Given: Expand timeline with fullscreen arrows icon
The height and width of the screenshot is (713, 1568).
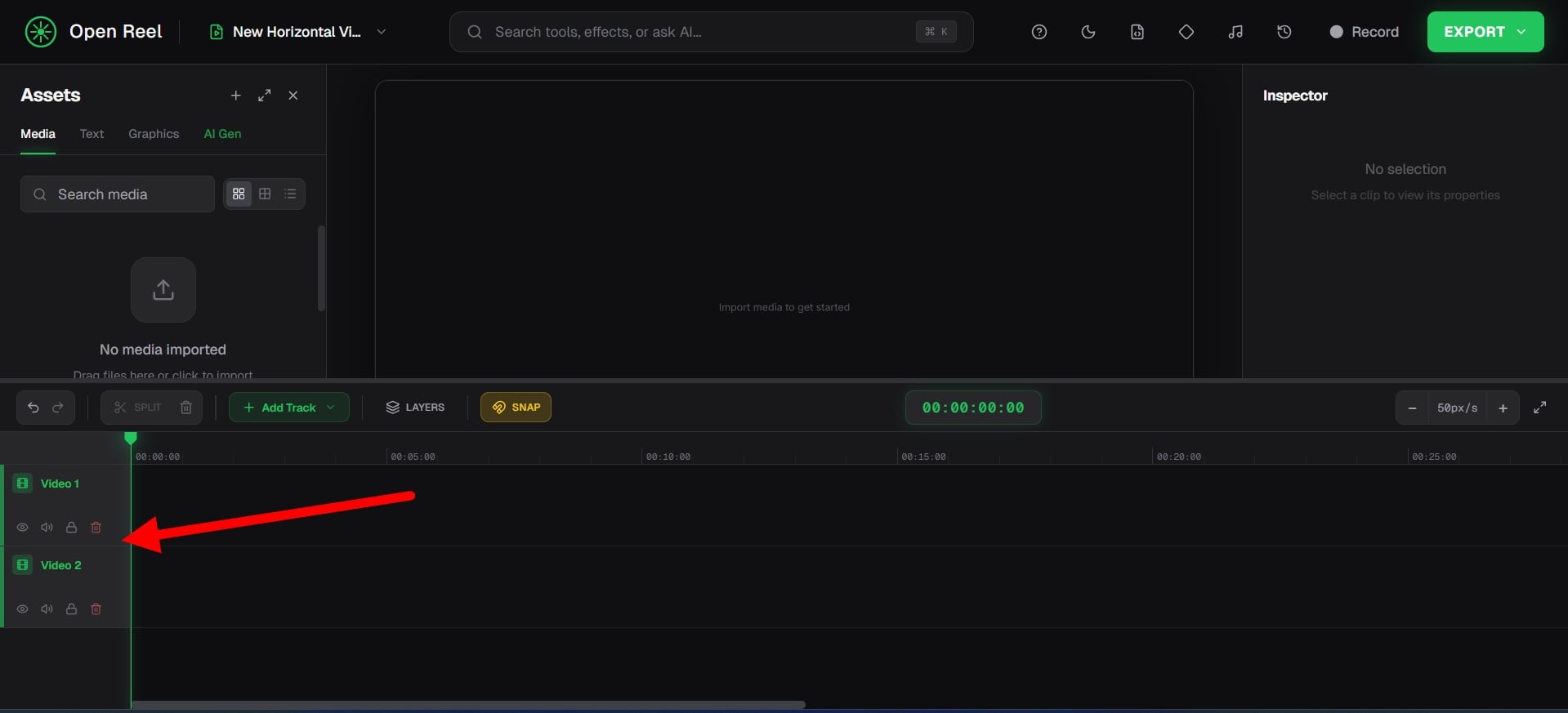Looking at the screenshot, I should tap(1540, 408).
